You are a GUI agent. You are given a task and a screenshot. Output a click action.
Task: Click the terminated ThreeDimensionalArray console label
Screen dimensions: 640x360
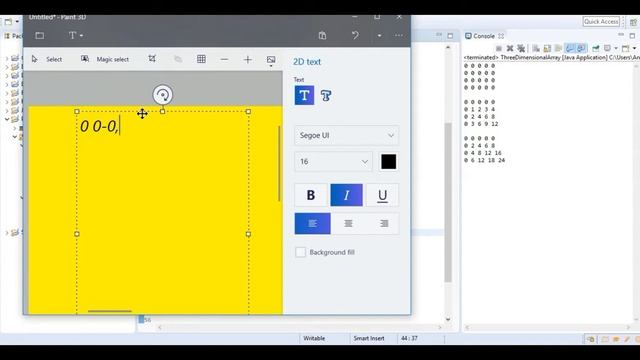click(551, 58)
